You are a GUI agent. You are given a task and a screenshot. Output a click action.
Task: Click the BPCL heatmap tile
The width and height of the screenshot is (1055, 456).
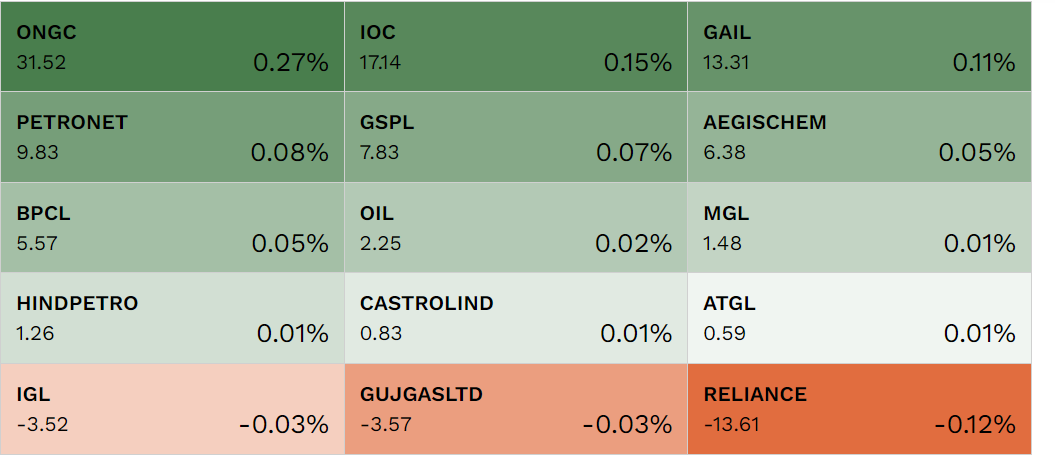[x=172, y=228]
